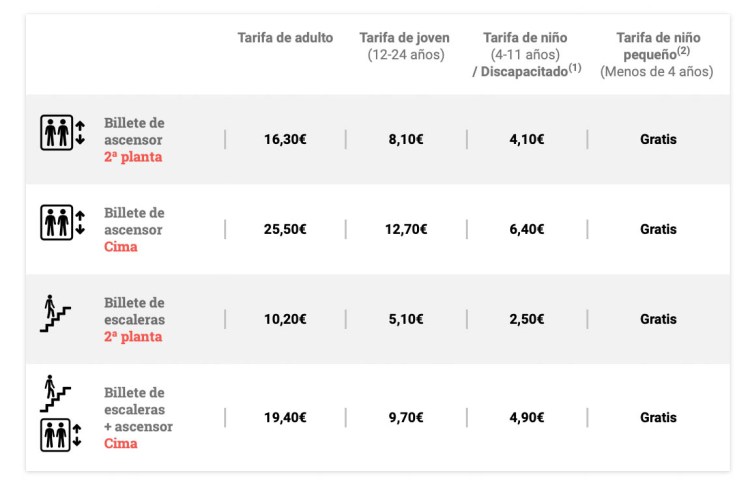This screenshot has width=750, height=488.
Task: Click 'Gratis' in the elevator 2ª planta row
Action: click(658, 139)
